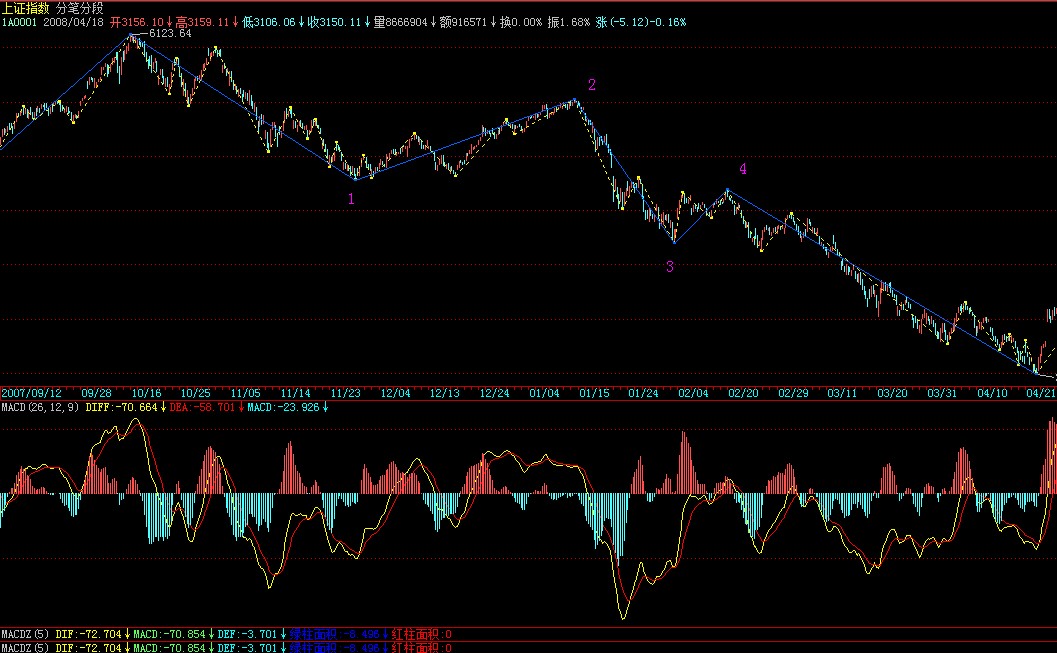
Task: Click the 上证指数 index title
Action: point(26,7)
